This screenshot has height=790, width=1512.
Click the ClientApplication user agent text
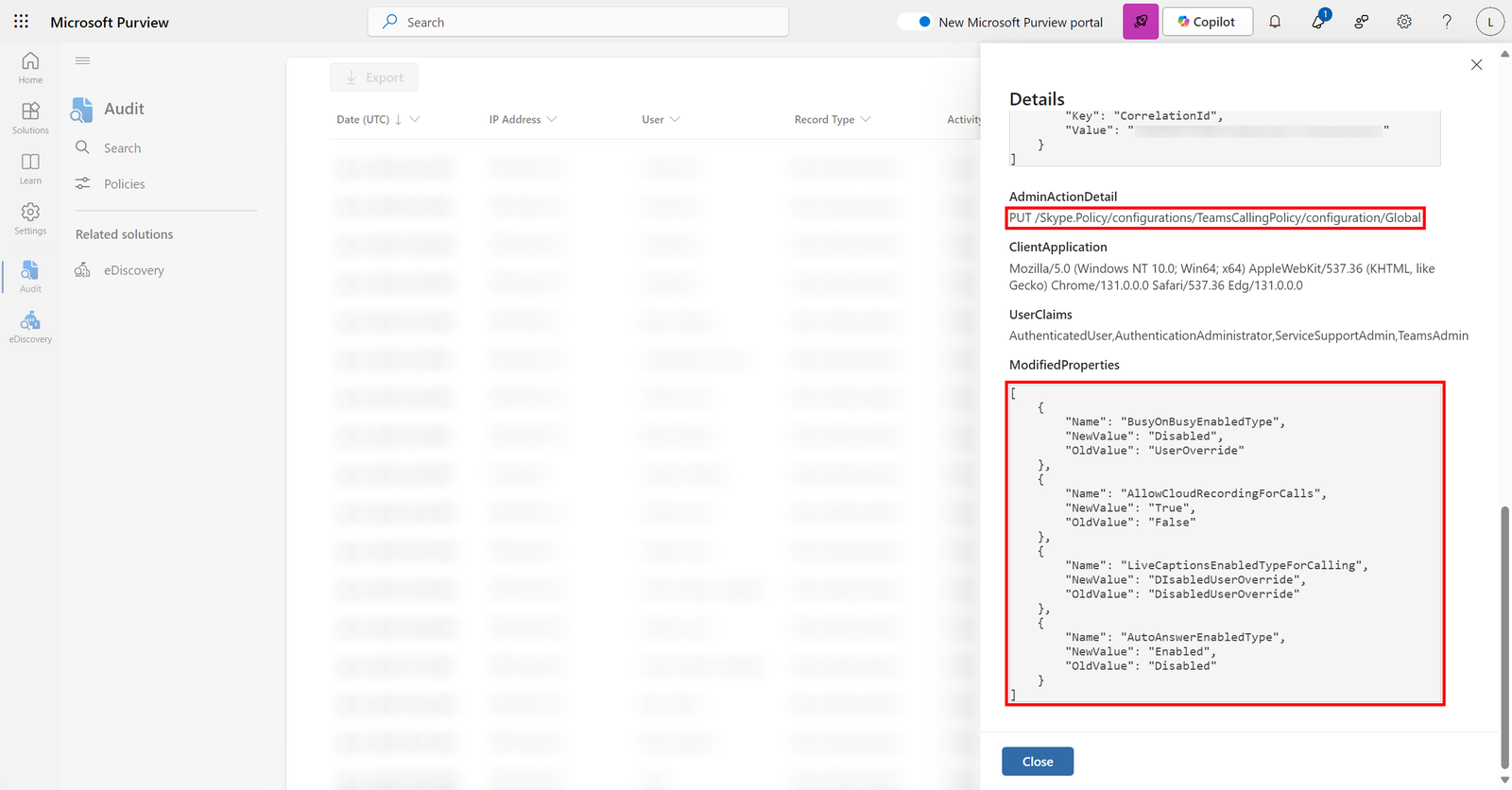tap(1222, 277)
